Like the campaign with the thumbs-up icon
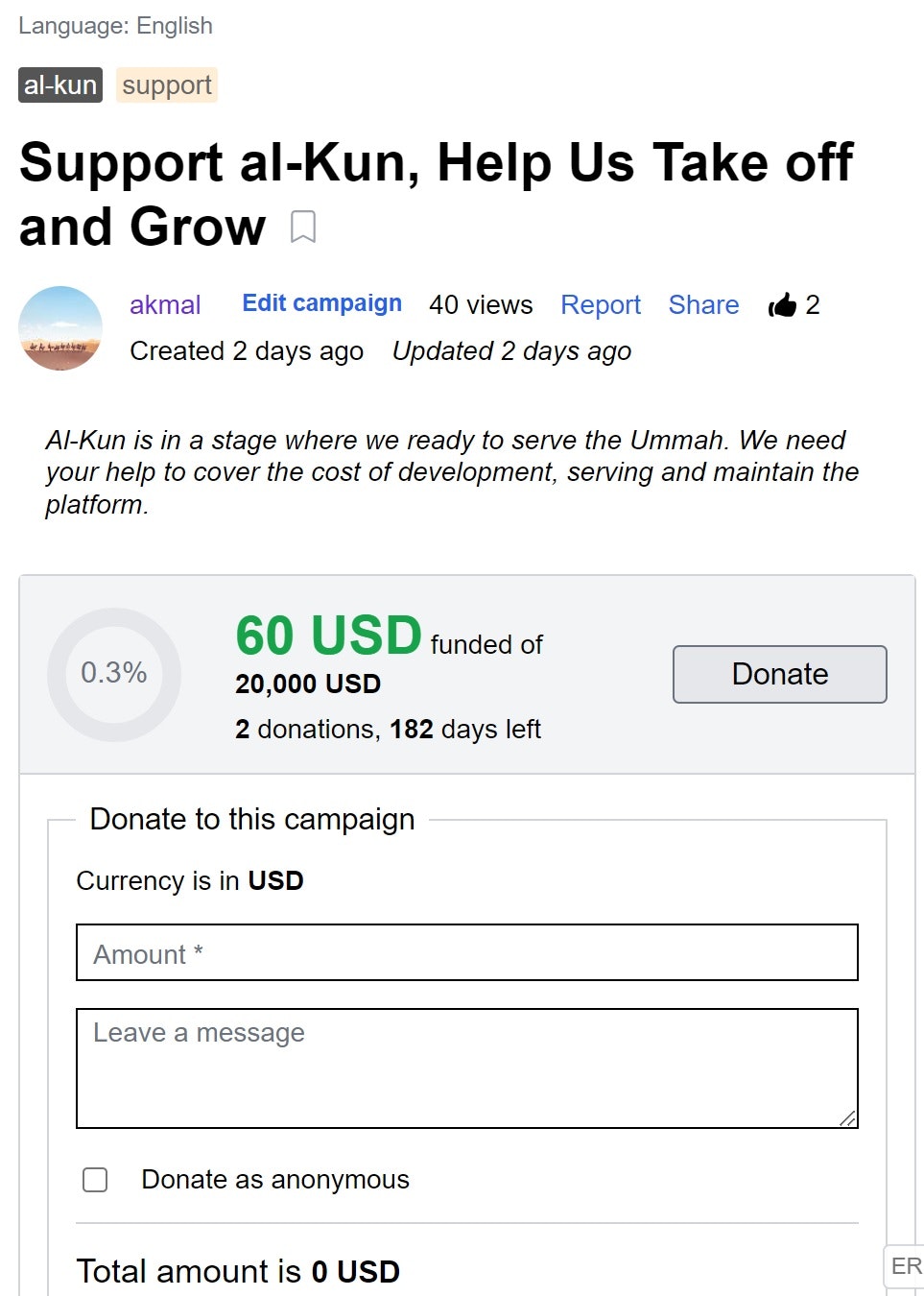Screen dimensions: 924x1296 [782, 305]
